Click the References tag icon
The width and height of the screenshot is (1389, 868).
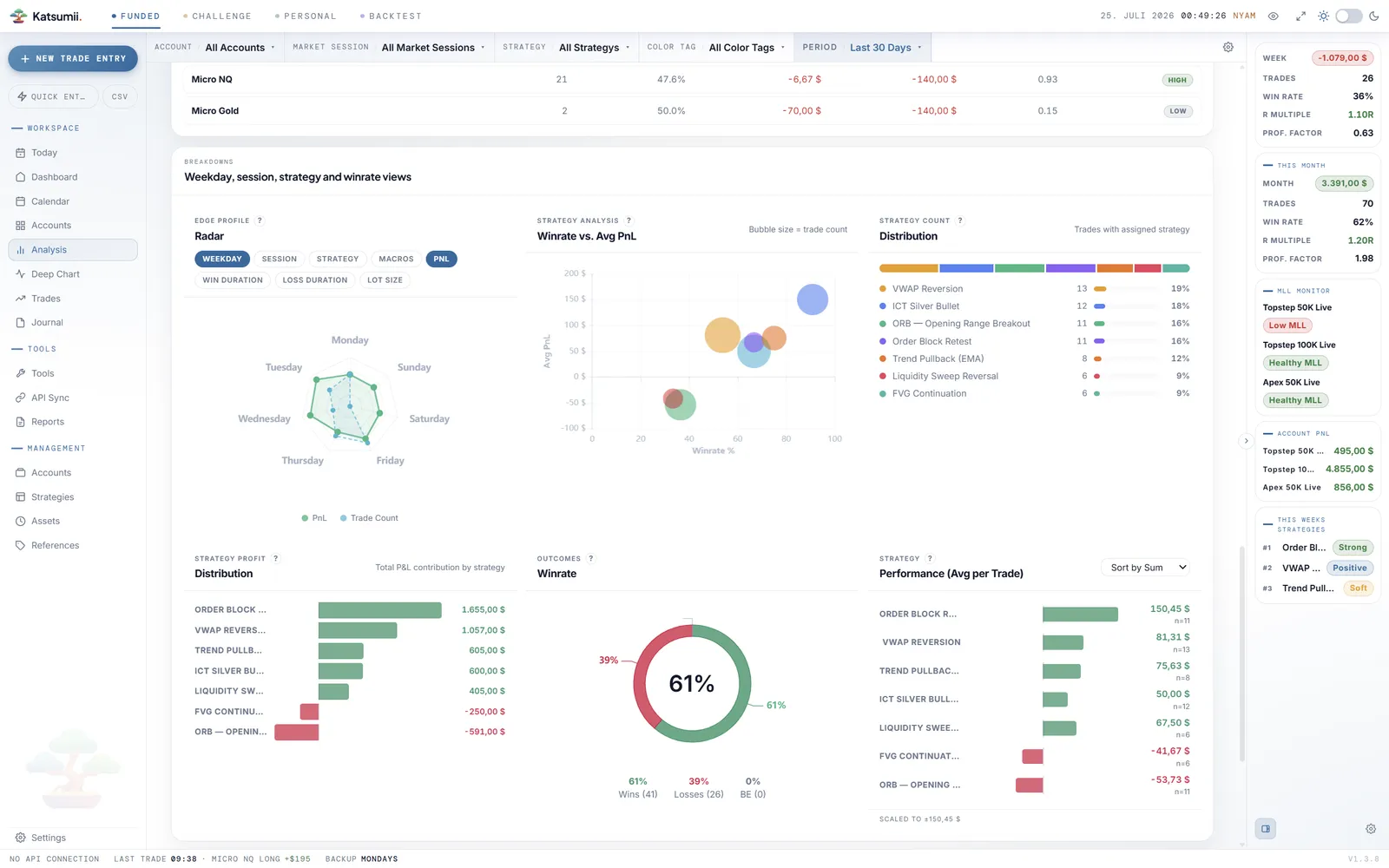point(20,545)
